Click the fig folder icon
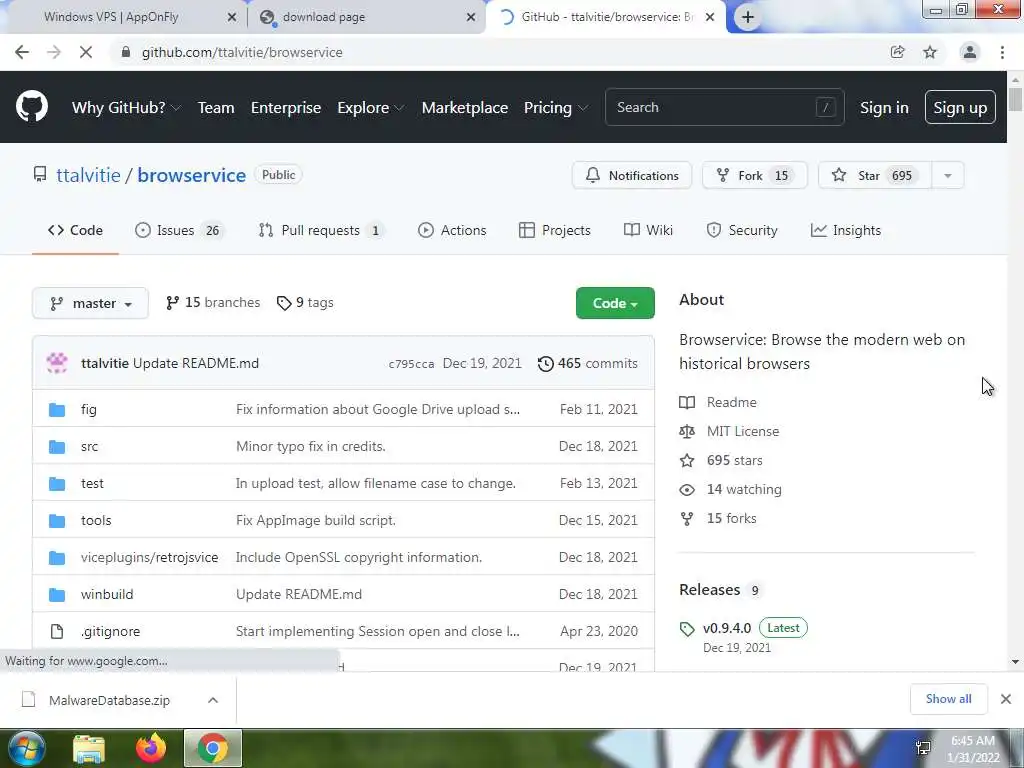1024x768 pixels. coord(57,409)
